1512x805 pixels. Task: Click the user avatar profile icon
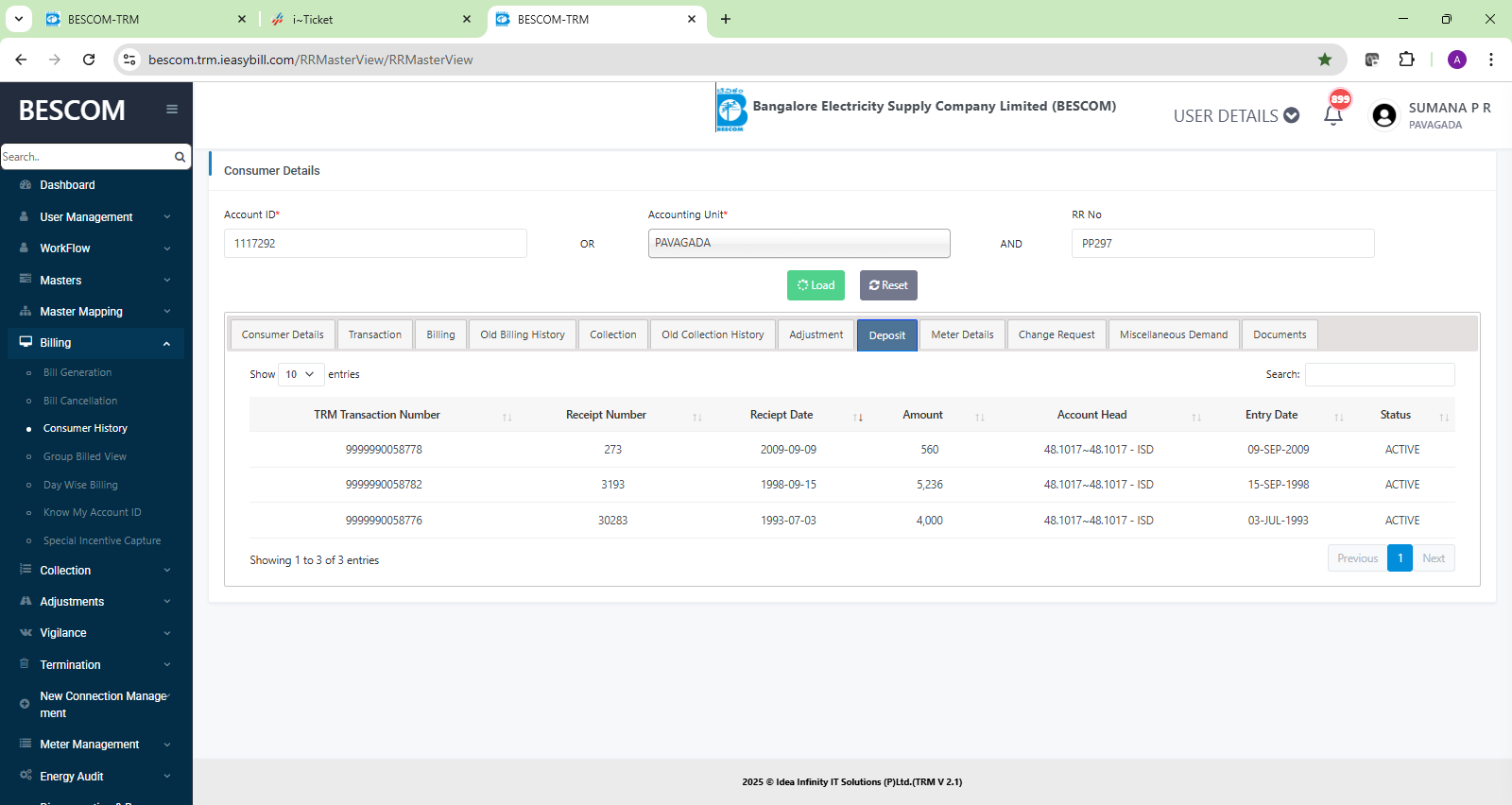tap(1384, 115)
